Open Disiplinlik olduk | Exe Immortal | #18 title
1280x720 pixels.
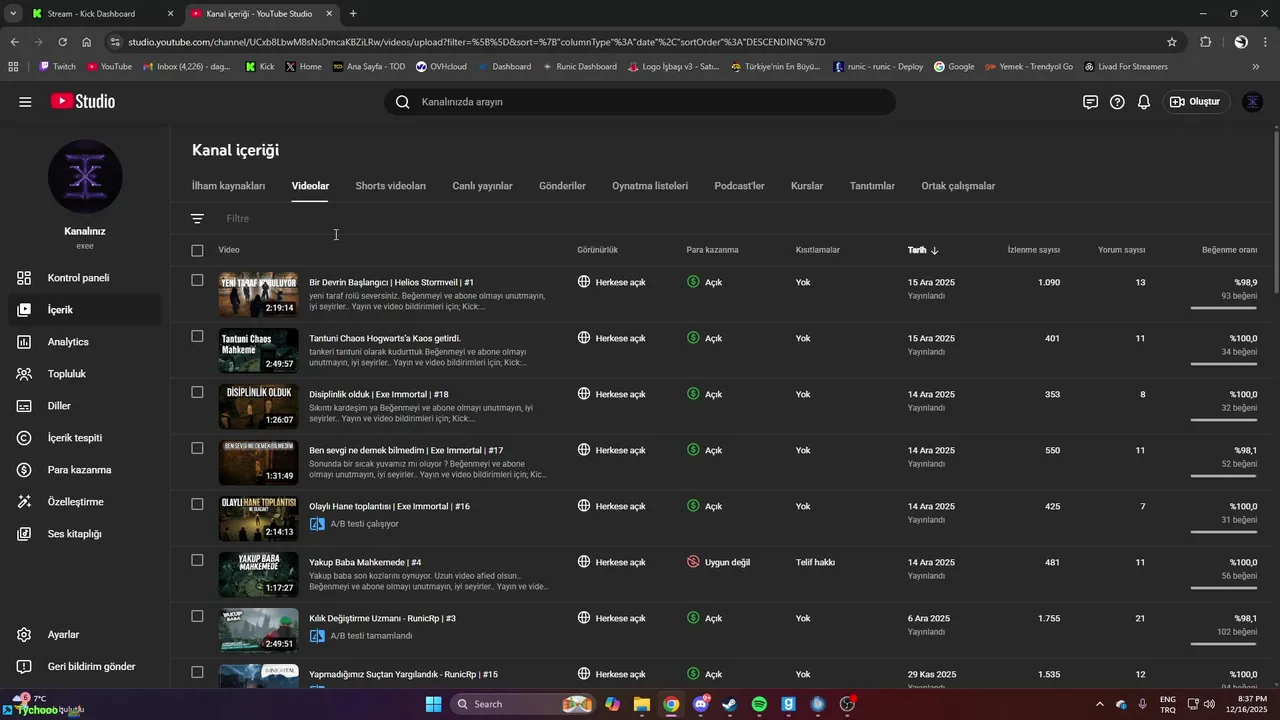tap(379, 394)
